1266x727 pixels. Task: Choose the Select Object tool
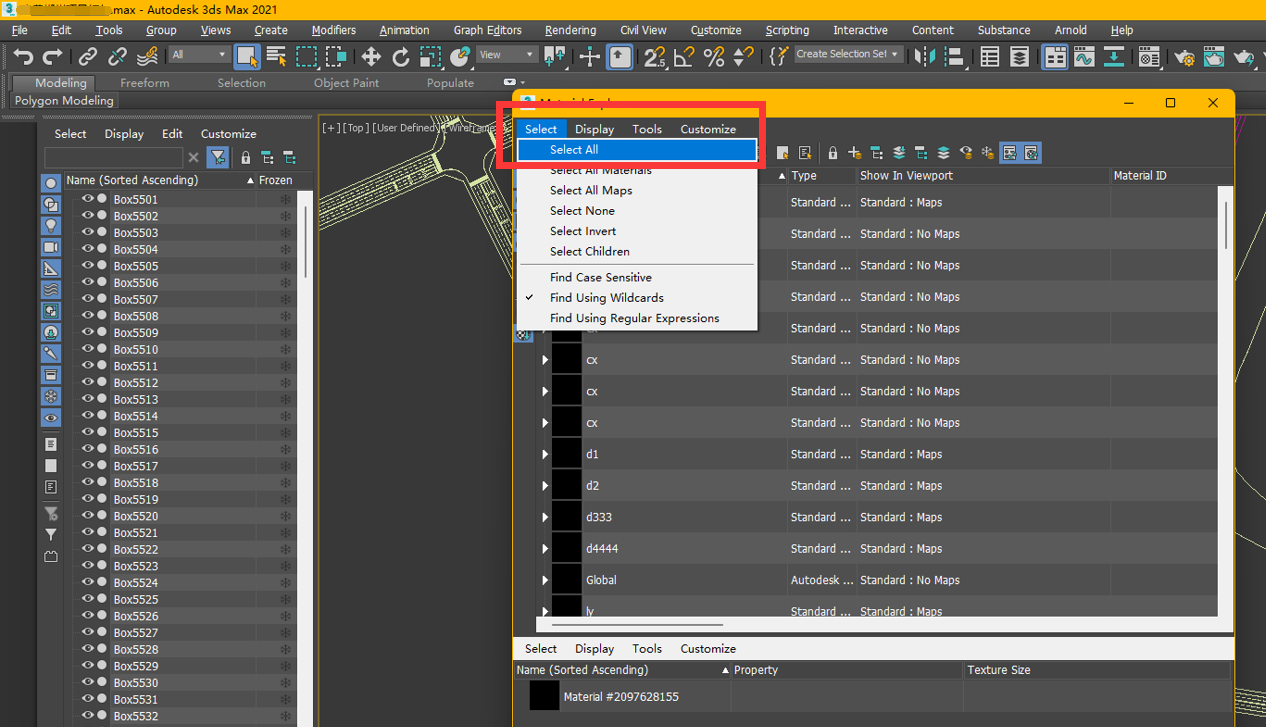pyautogui.click(x=247, y=56)
